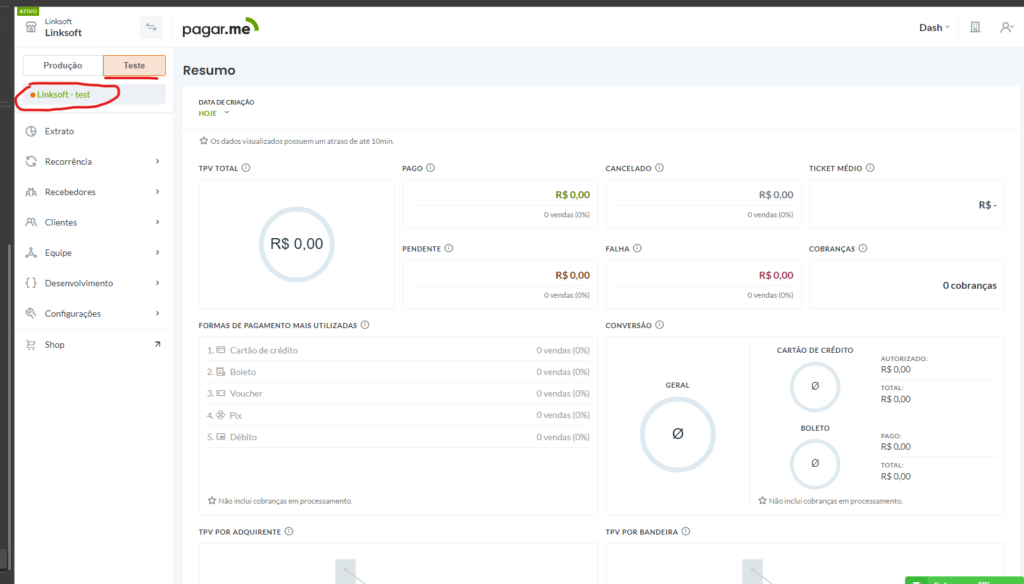
Task: Switch environment to Teste
Action: 134,65
